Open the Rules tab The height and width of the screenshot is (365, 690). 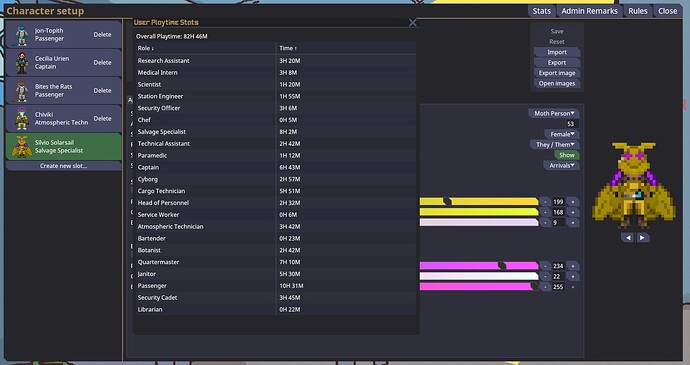pos(638,11)
